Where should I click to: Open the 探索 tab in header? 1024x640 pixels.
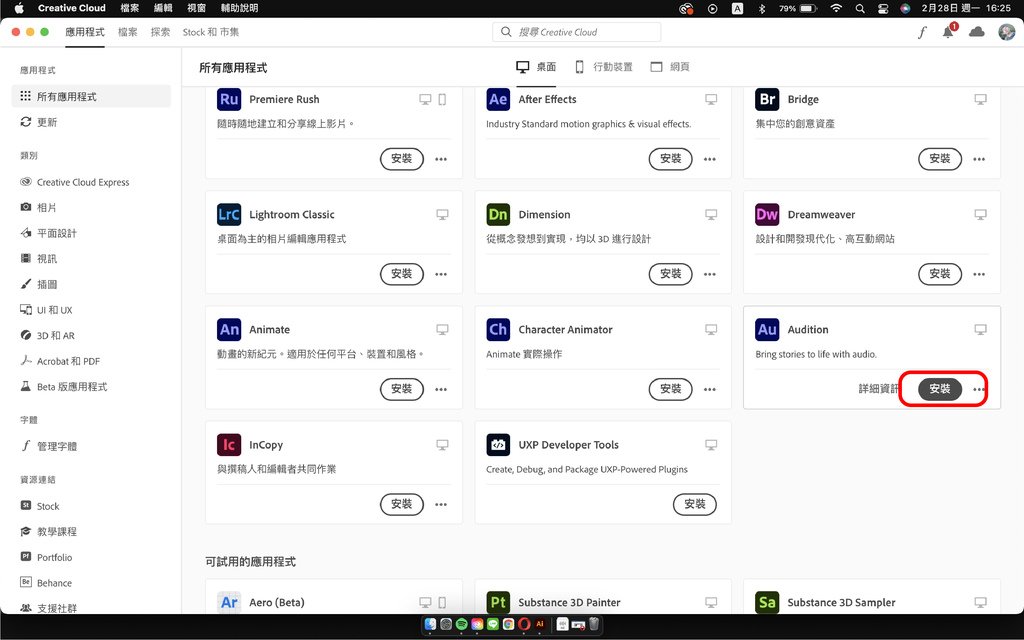click(160, 32)
